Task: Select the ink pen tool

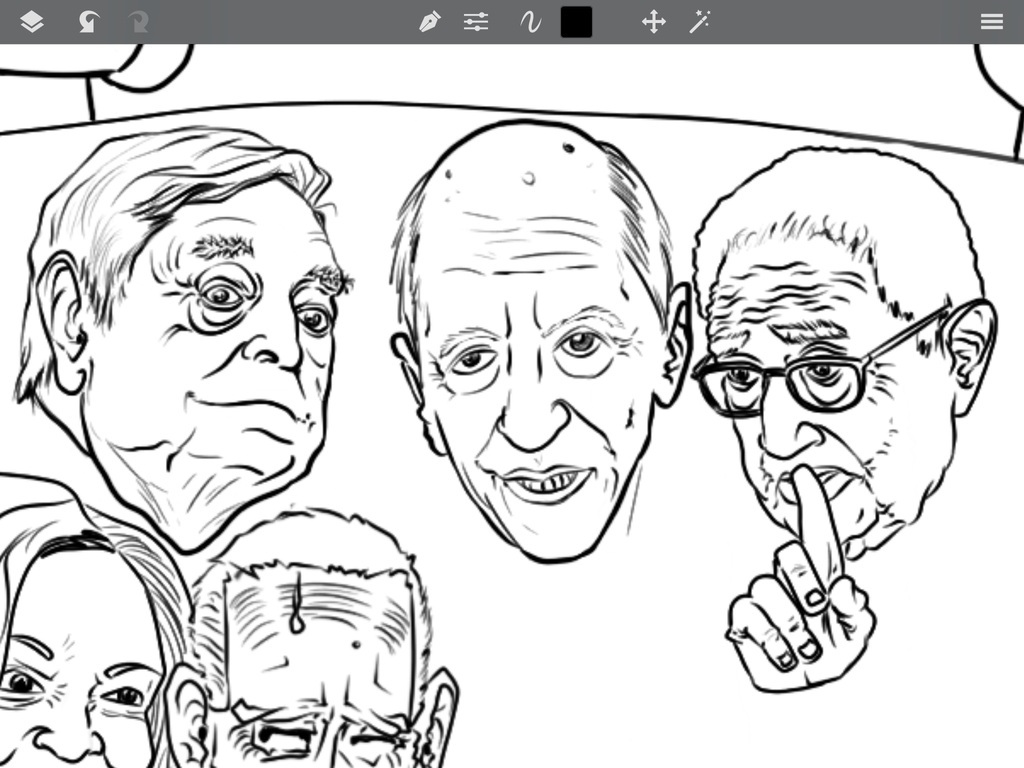Action: tap(429, 22)
